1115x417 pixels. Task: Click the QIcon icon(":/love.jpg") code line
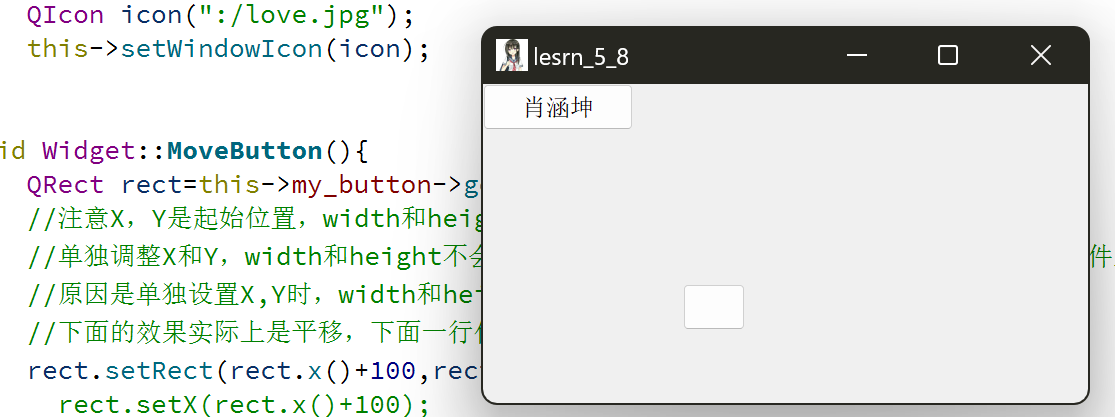pyautogui.click(x=220, y=15)
